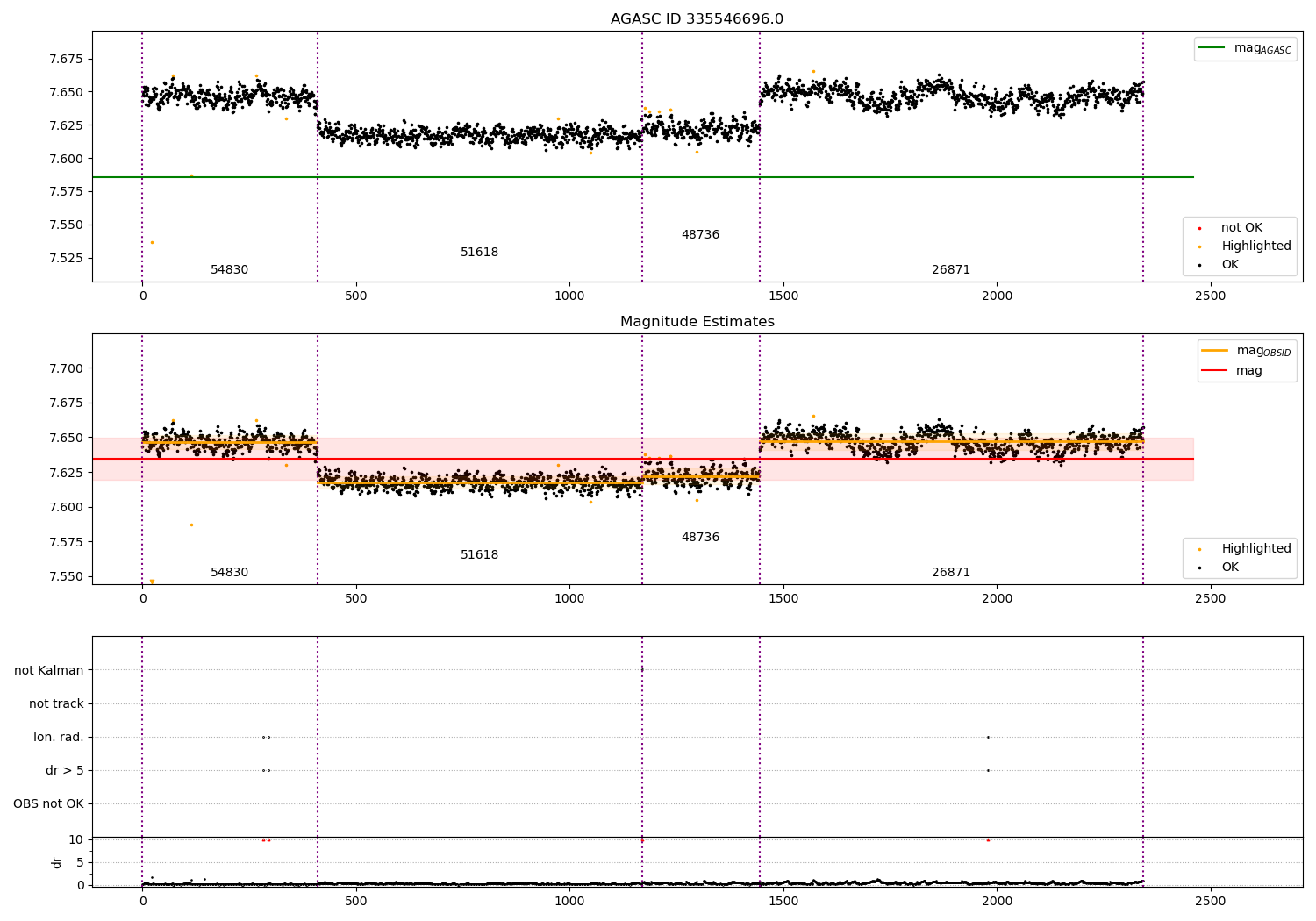
Task: Click the green line swatch in the mag AGASC legend
Action: click(1212, 48)
